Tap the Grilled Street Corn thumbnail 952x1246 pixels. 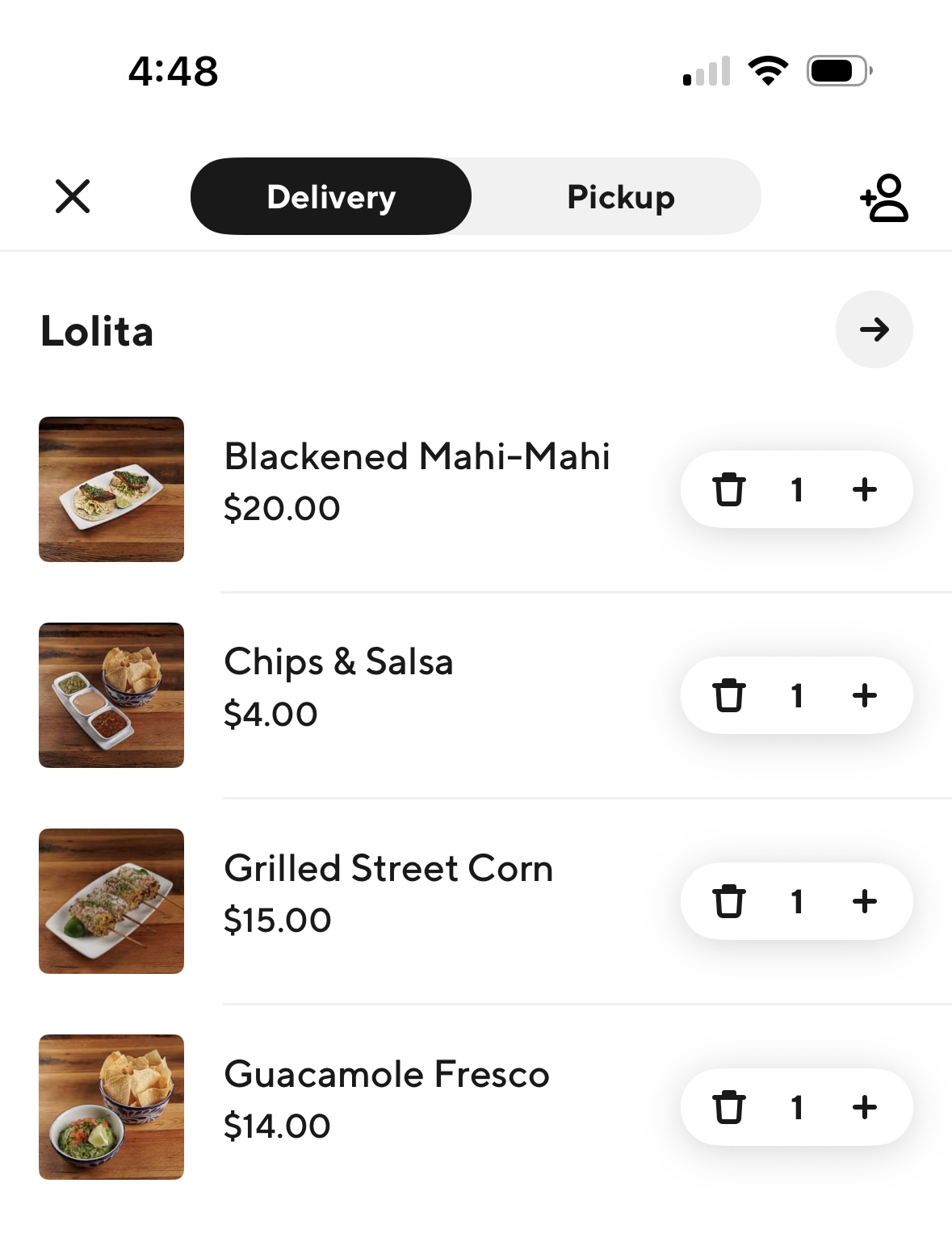[111, 901]
